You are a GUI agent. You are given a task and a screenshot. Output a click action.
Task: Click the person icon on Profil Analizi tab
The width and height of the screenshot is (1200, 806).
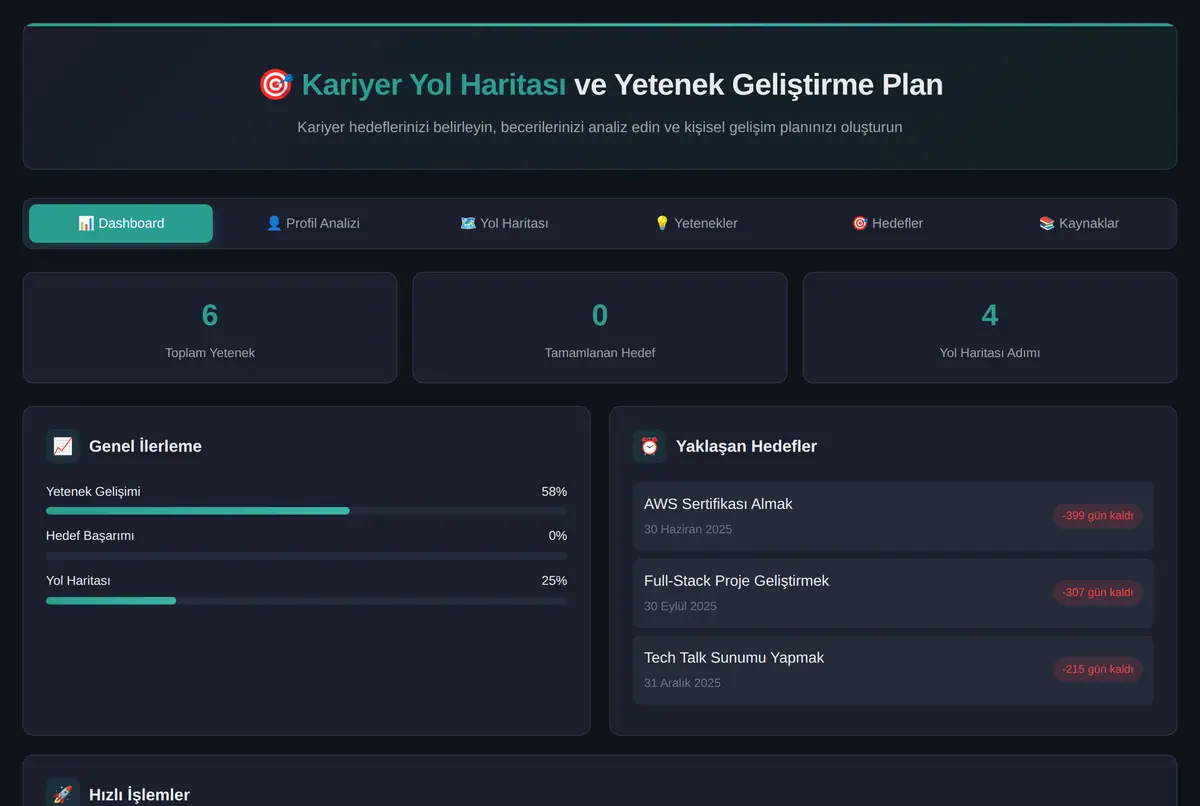(x=274, y=223)
